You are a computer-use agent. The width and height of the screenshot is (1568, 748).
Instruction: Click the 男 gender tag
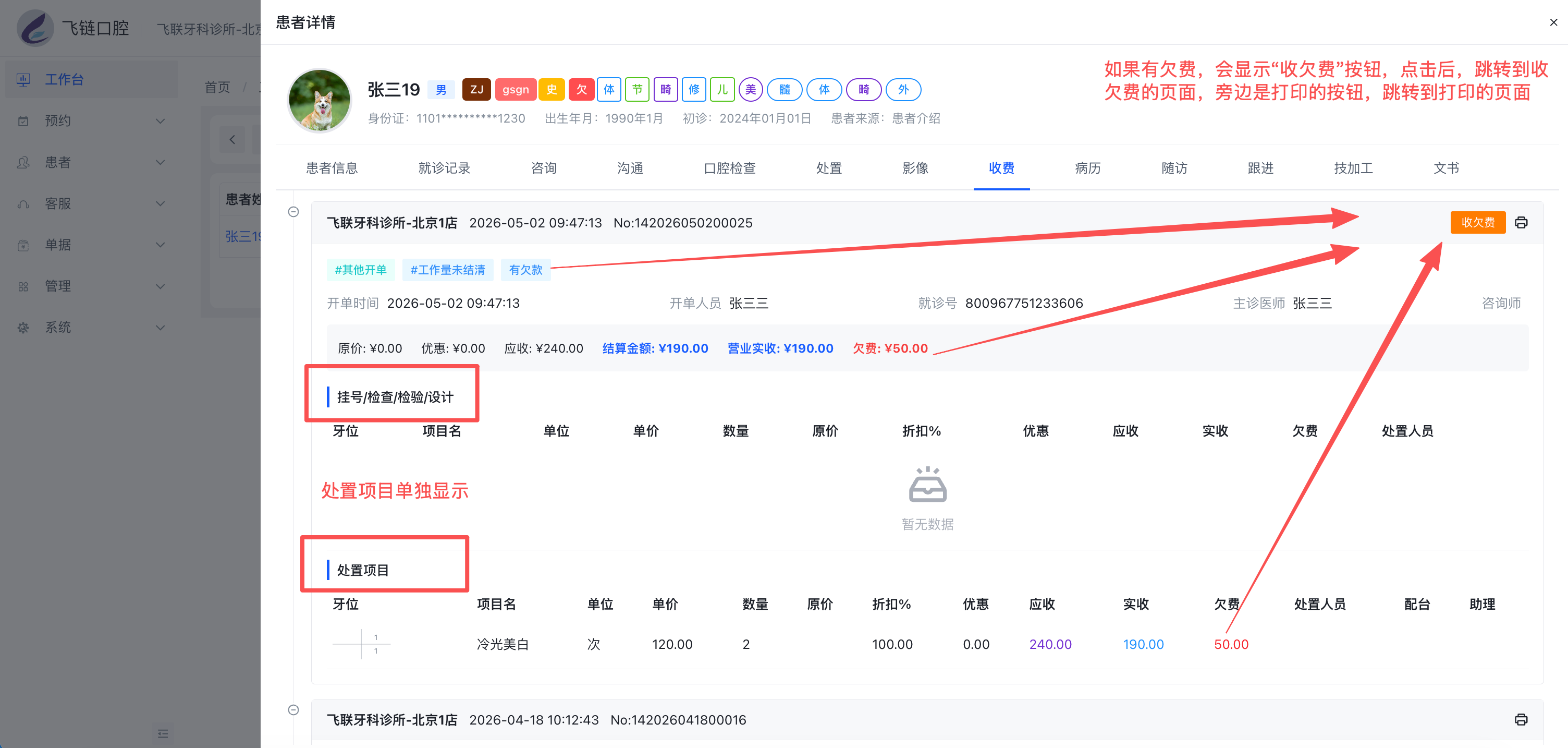pyautogui.click(x=440, y=90)
